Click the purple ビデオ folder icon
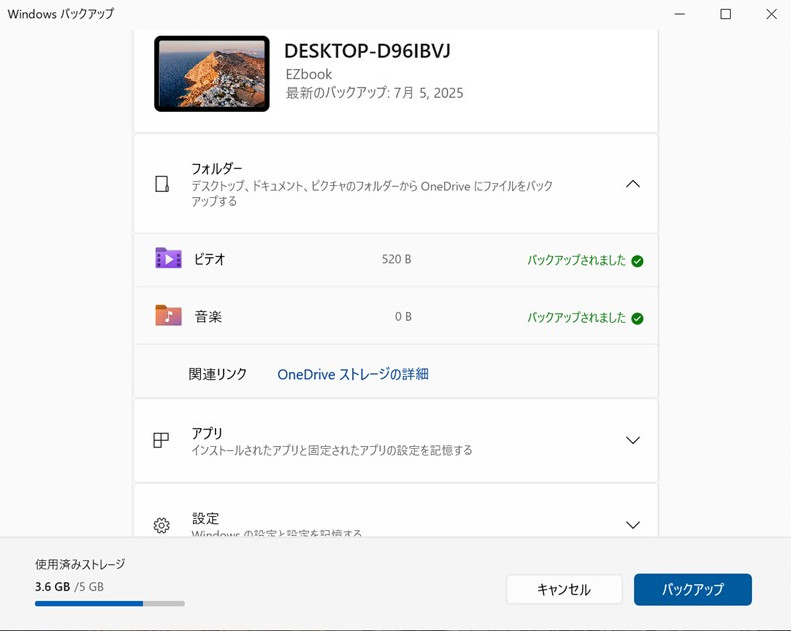 pos(168,259)
